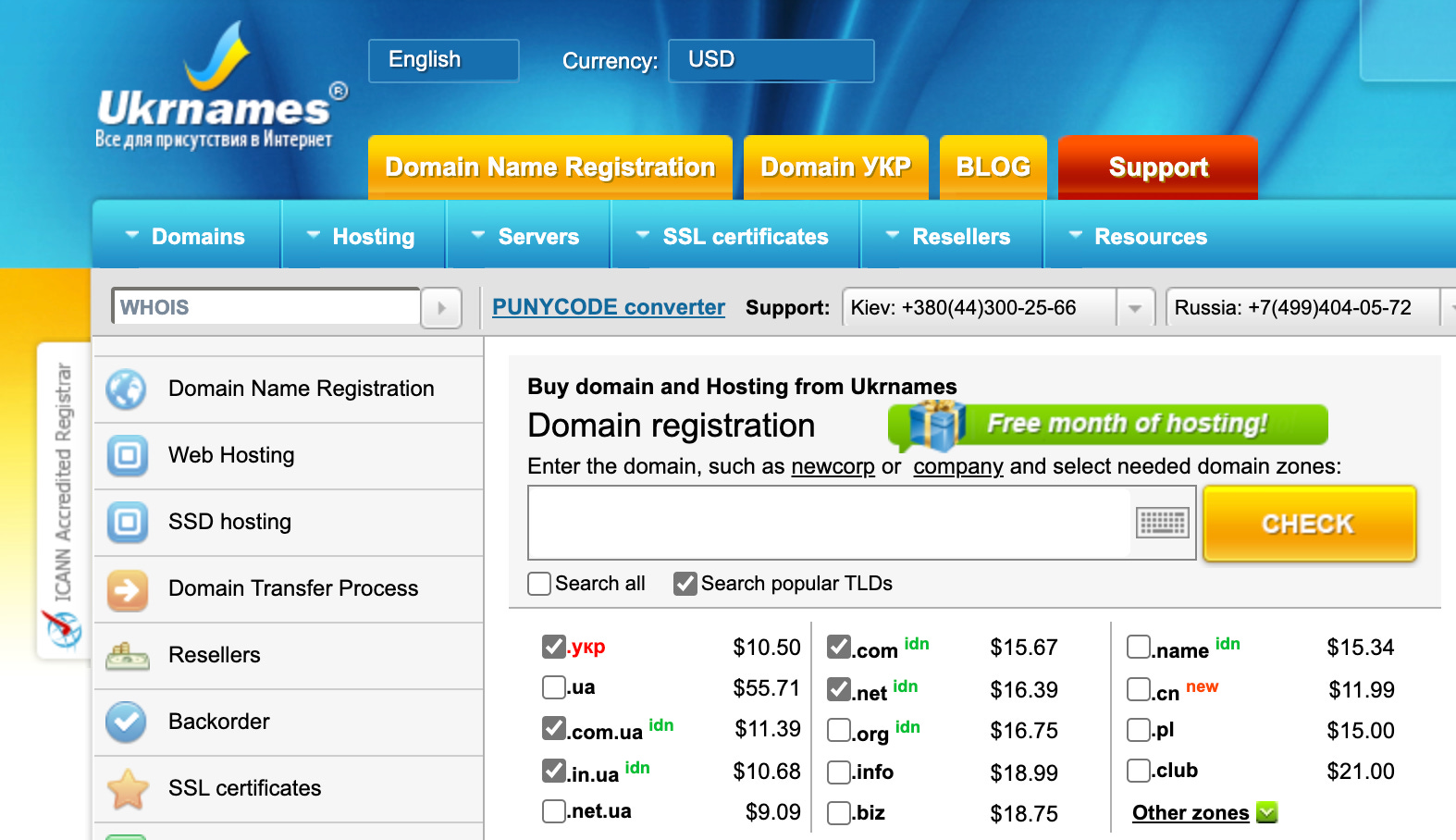Image resolution: width=1456 pixels, height=840 pixels.
Task: Uncheck the .net domain zone
Action: 839,689
